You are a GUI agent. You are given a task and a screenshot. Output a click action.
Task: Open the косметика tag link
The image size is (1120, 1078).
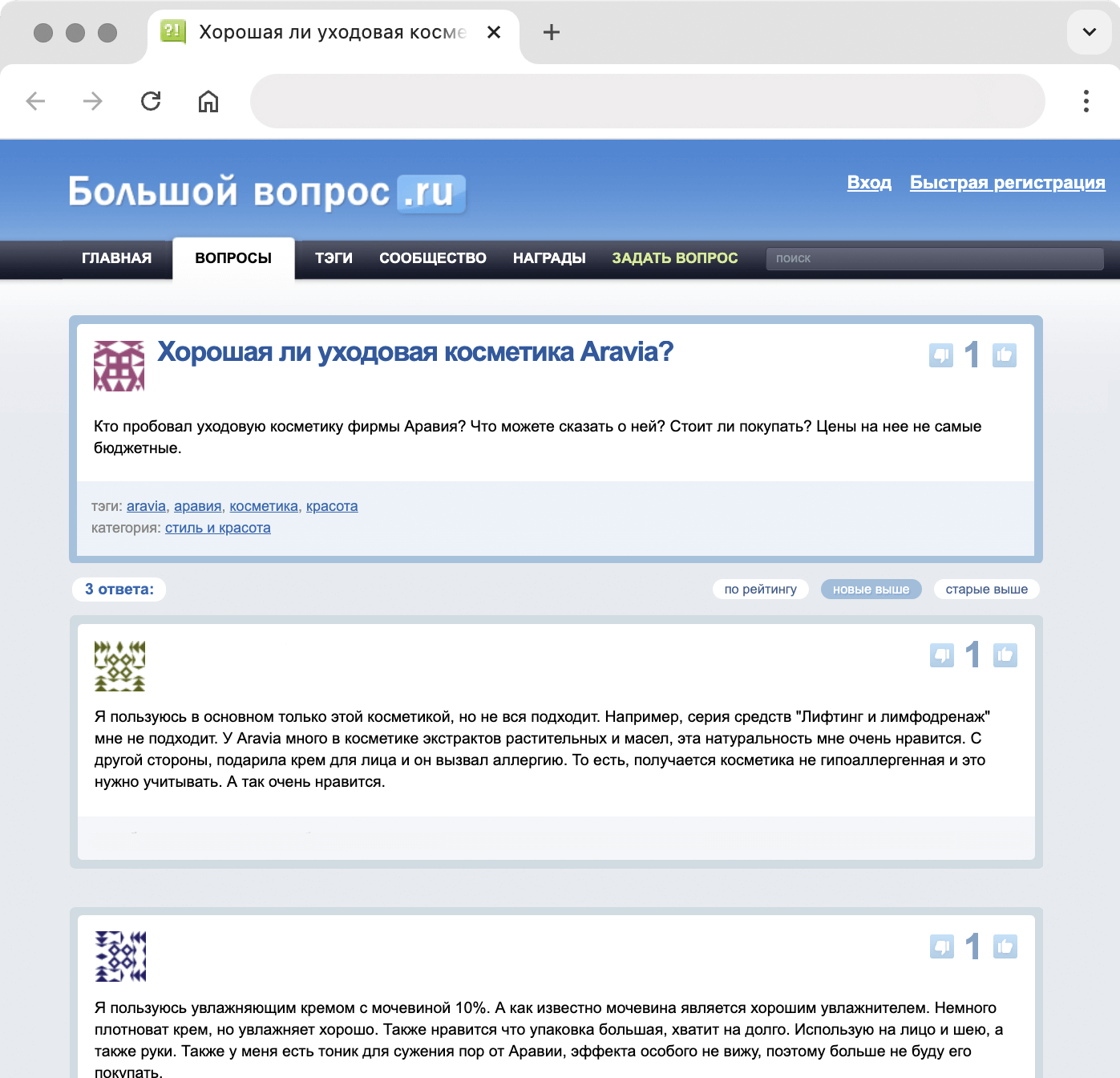(x=264, y=506)
